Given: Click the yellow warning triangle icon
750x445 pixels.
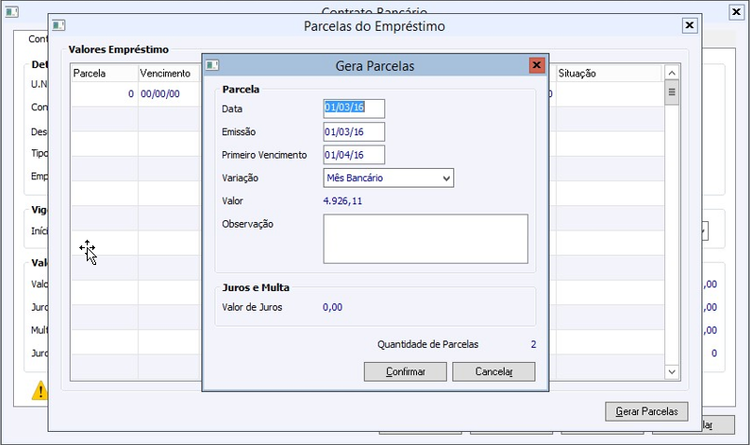Looking at the screenshot, I should (40, 391).
